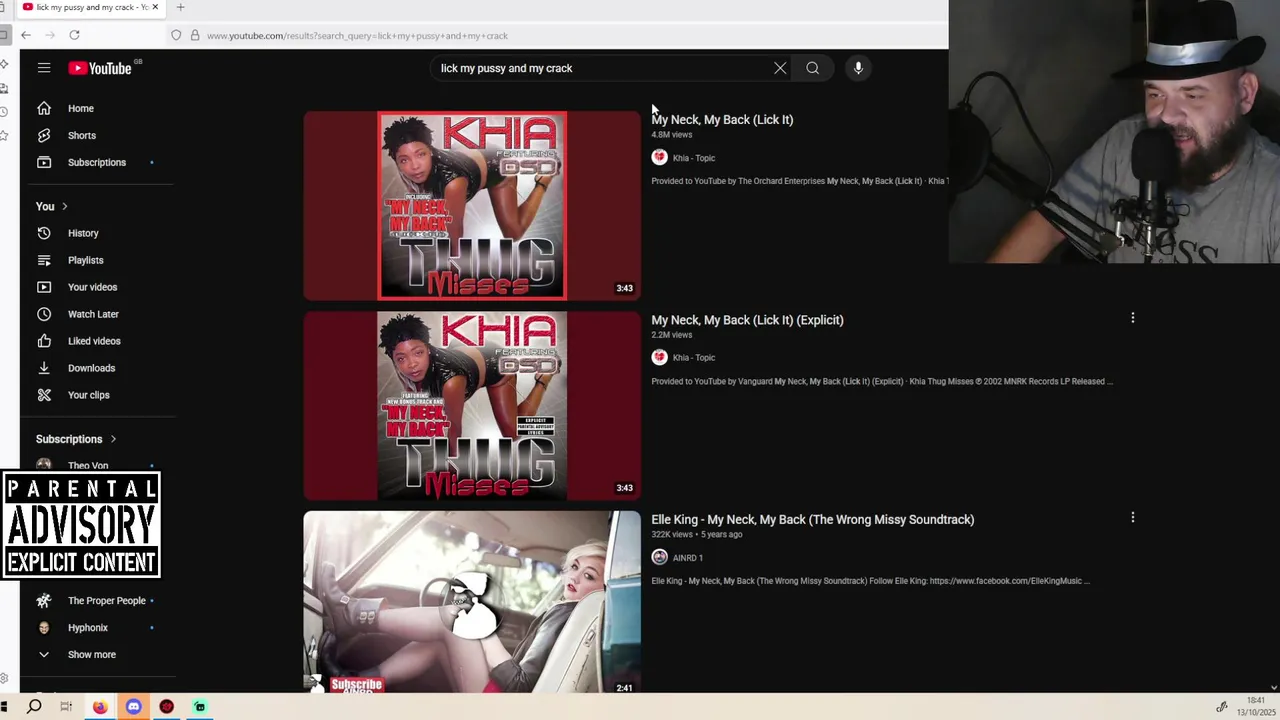Open Home in the YouTube sidebar
Viewport: 1280px width, 720px height.
[80, 108]
